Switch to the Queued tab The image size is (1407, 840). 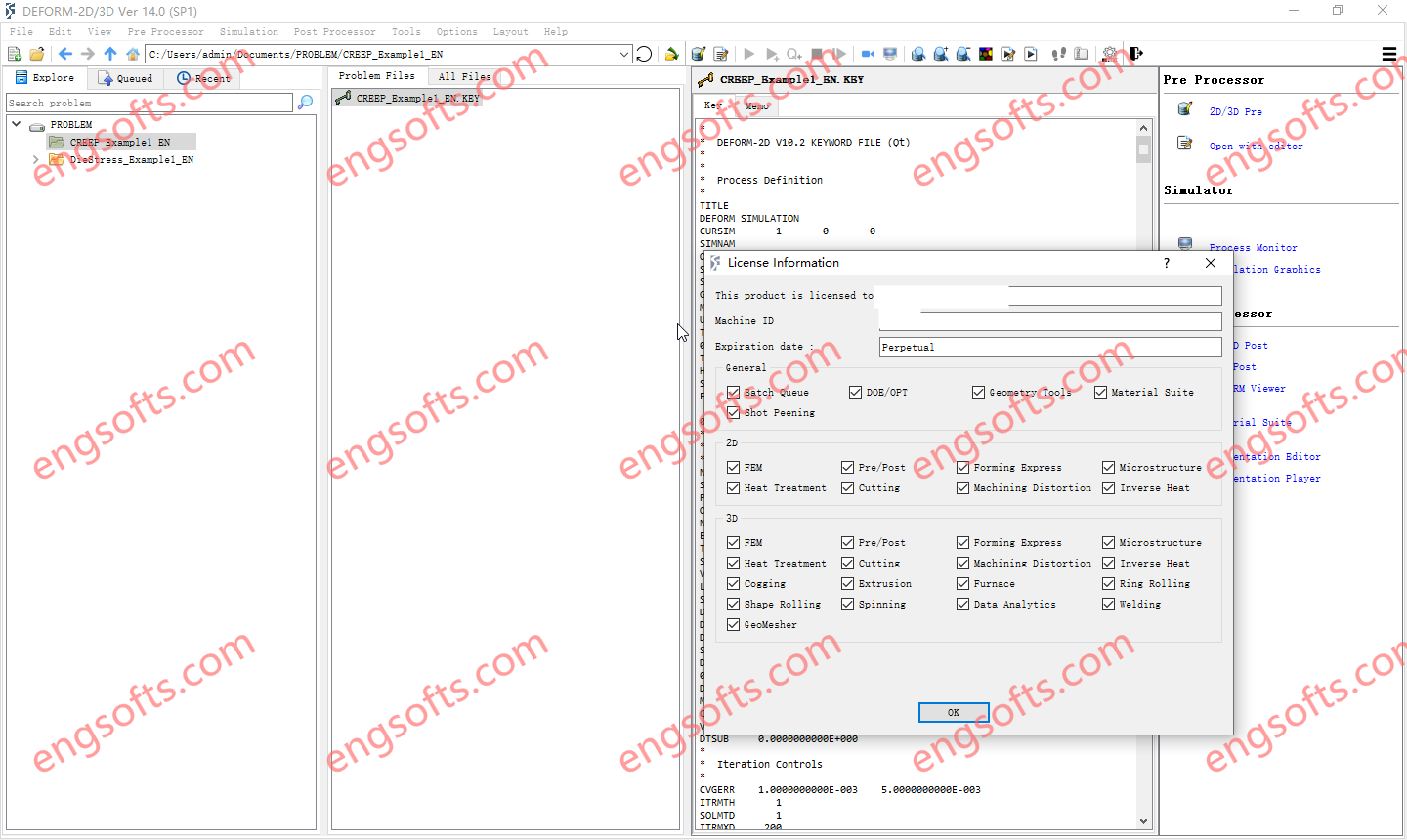(125, 78)
